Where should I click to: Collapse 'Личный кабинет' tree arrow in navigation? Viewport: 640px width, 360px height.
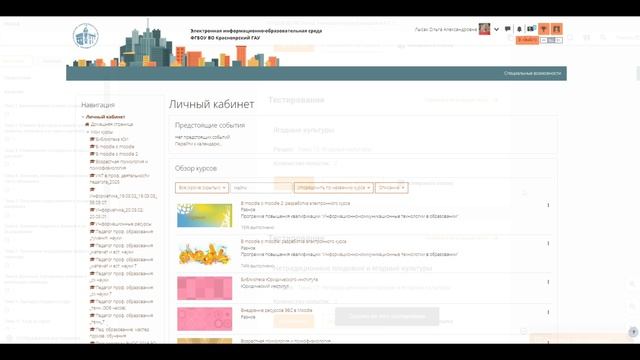[x=83, y=117]
